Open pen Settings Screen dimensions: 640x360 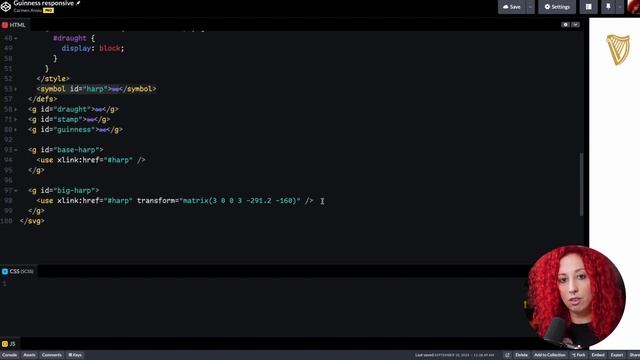click(x=557, y=7)
